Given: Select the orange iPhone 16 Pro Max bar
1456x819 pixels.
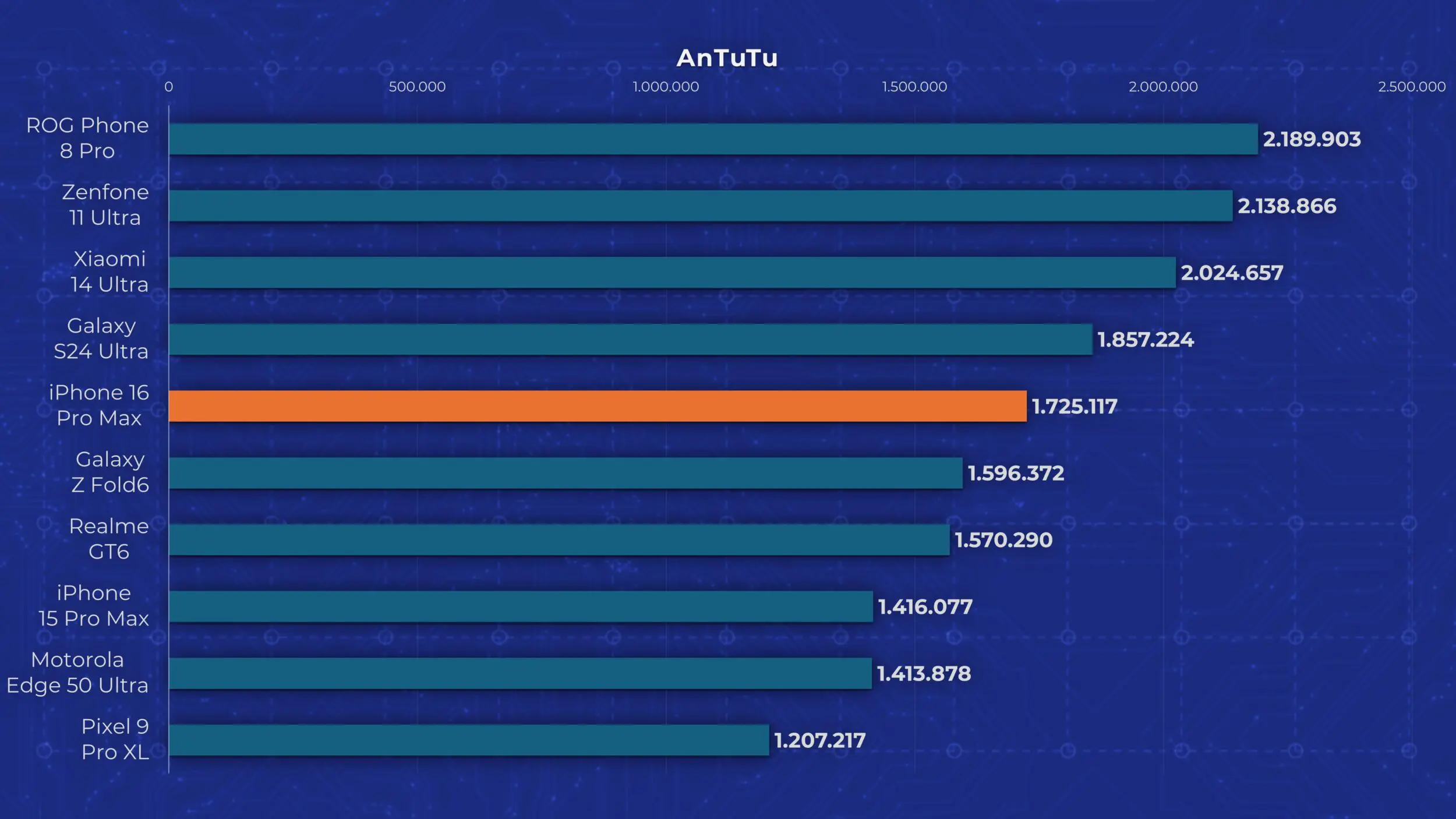Looking at the screenshot, I should pyautogui.click(x=598, y=406).
